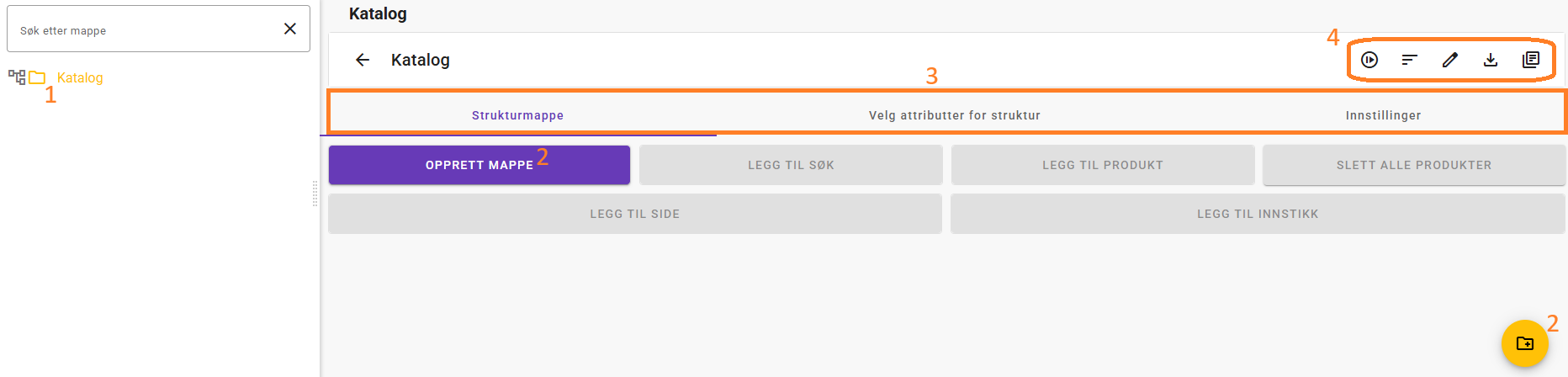Click the download icon in the toolbar
1568x377 pixels.
coord(1491,60)
